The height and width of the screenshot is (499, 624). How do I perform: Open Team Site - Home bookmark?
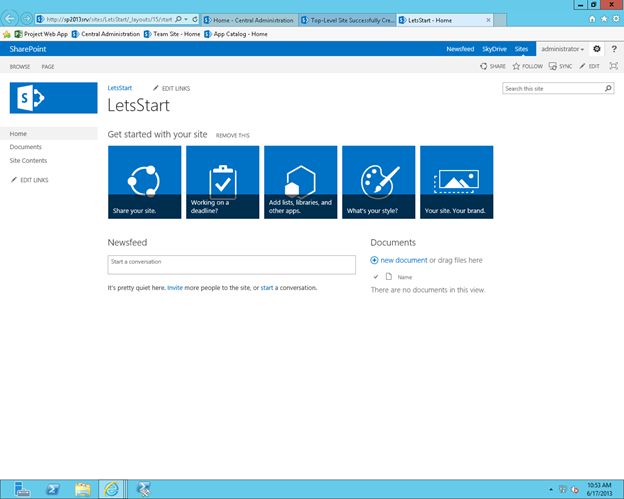pos(172,34)
